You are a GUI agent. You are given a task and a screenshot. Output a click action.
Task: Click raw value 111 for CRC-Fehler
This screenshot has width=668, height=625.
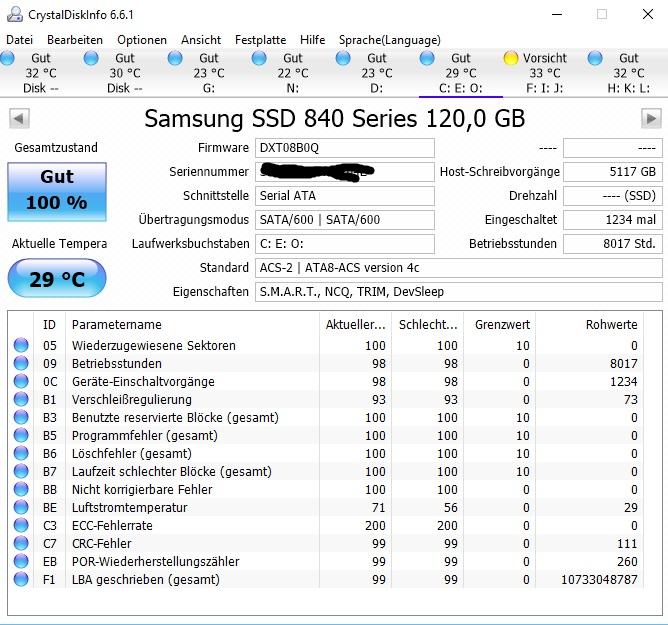tap(627, 544)
